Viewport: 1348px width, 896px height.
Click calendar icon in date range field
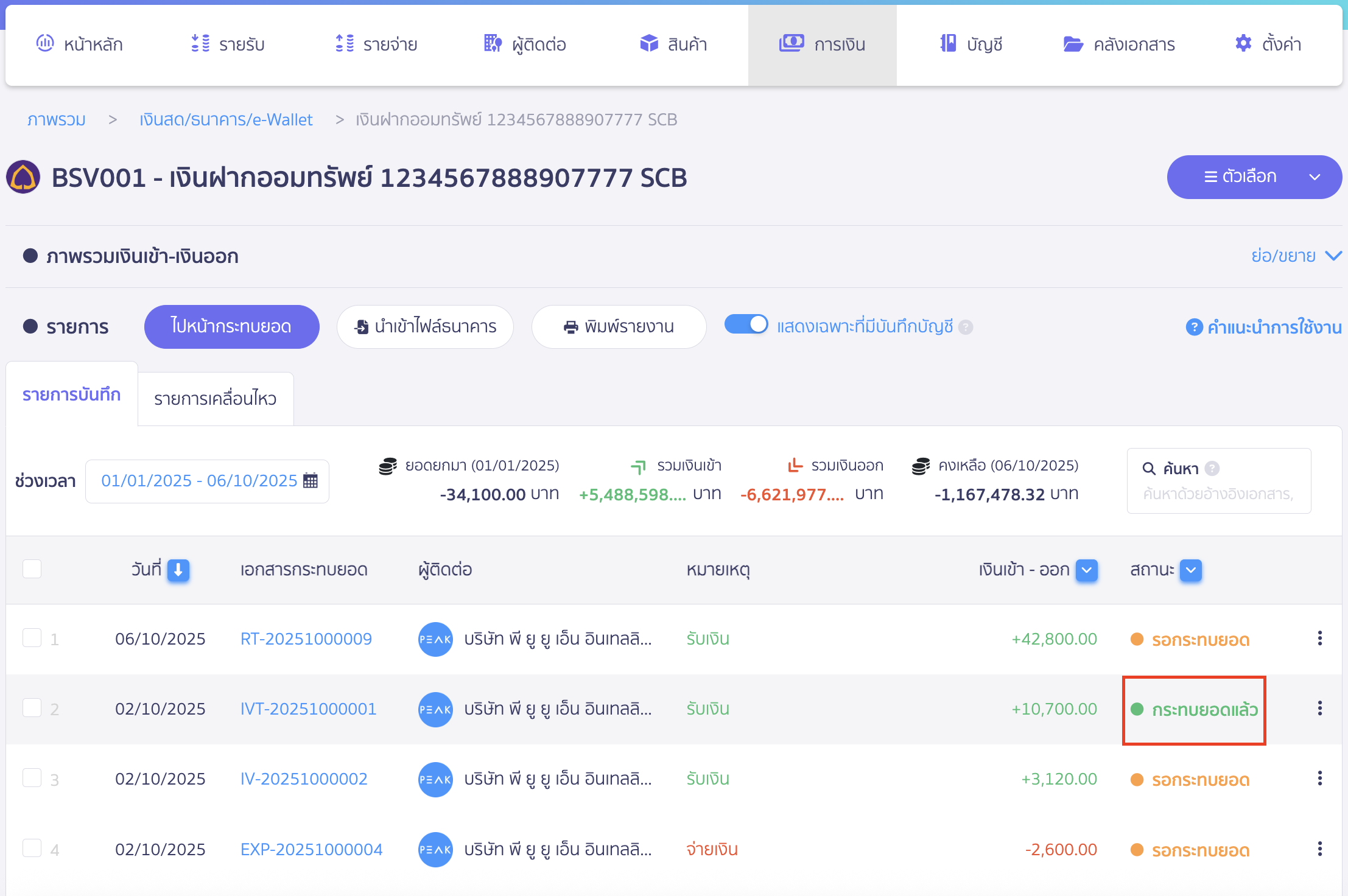(311, 481)
